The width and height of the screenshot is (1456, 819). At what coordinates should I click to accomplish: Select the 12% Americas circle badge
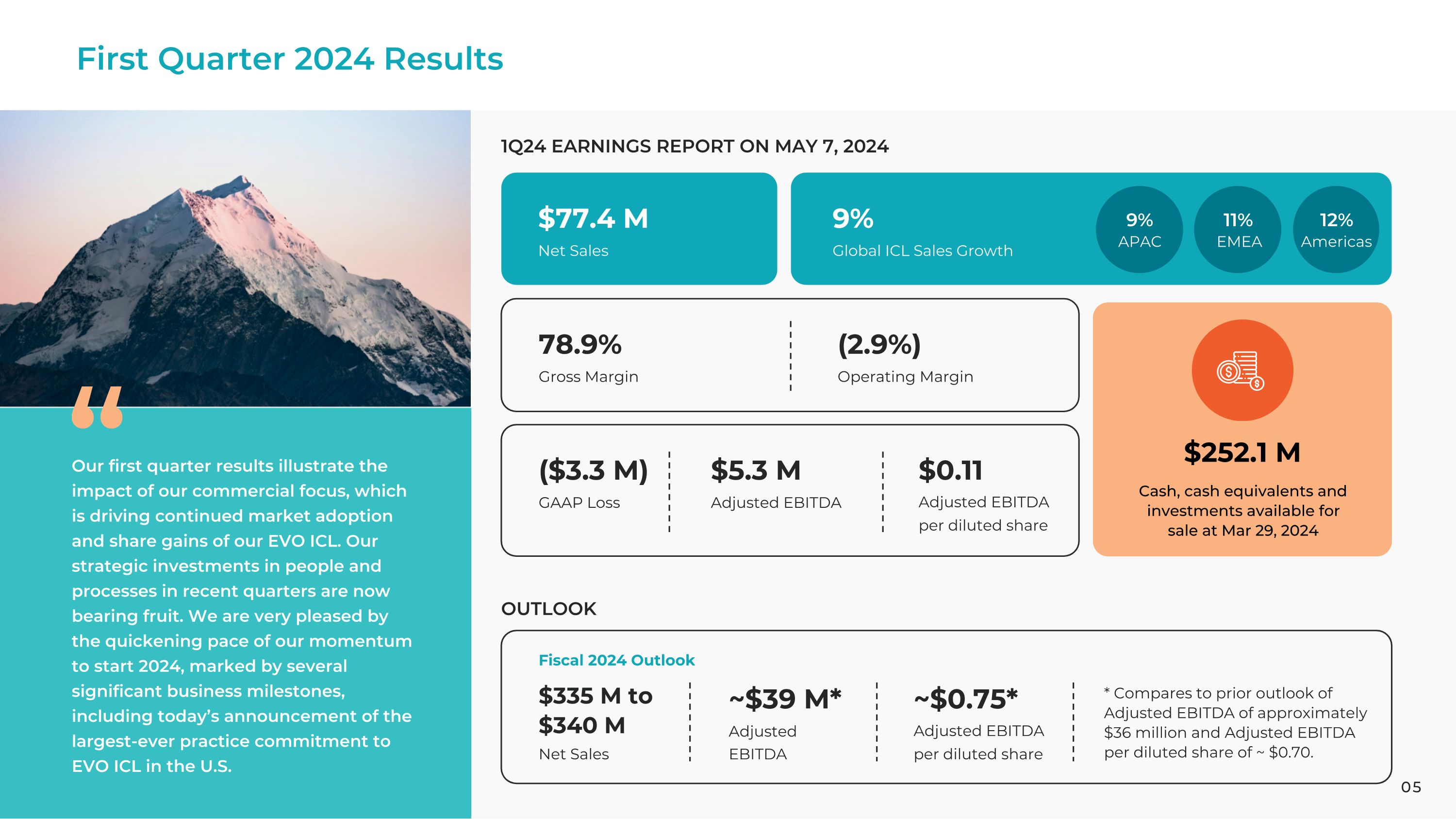1336,230
